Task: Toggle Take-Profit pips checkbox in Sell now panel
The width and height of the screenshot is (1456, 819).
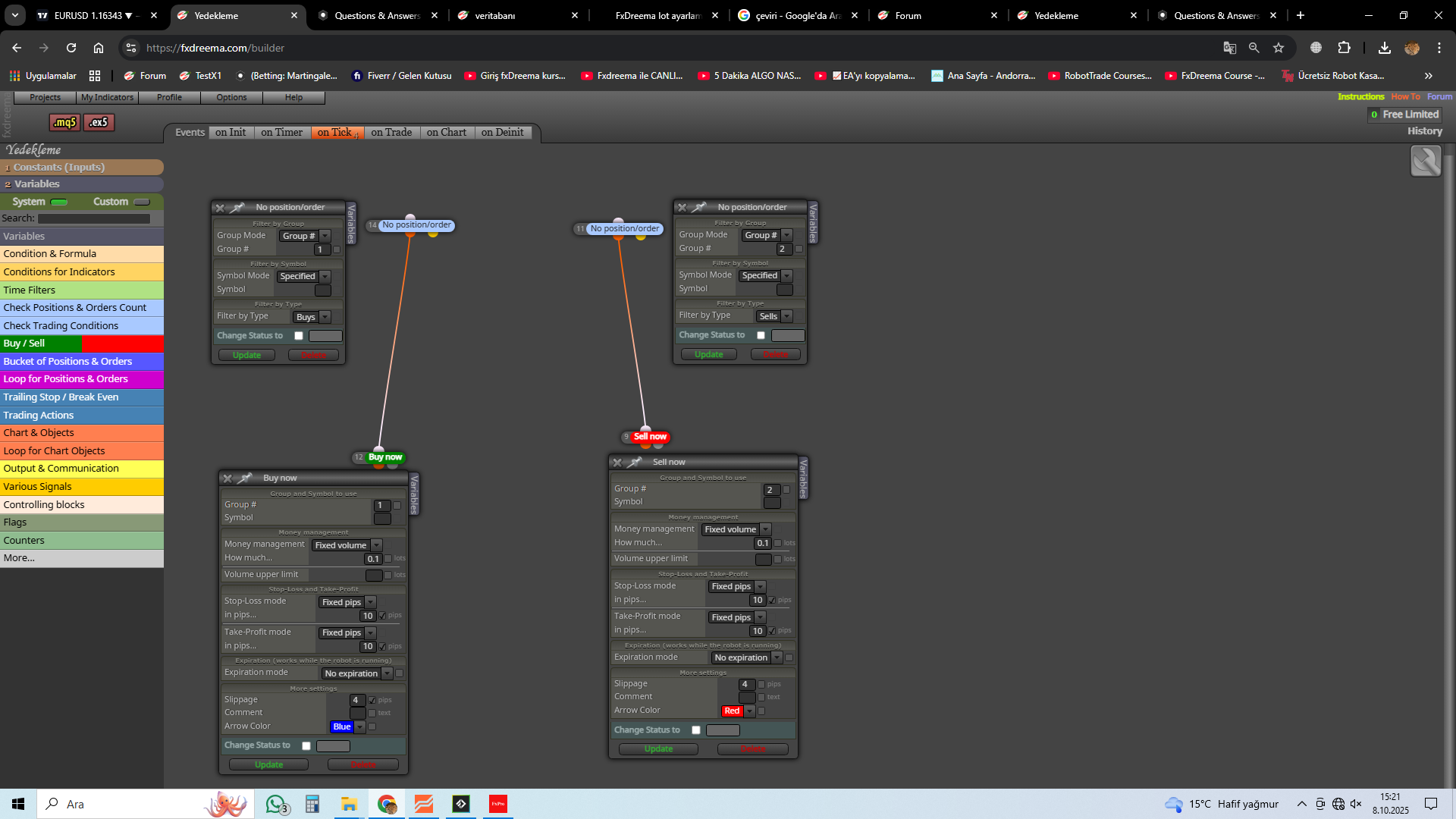Action: pyautogui.click(x=772, y=631)
